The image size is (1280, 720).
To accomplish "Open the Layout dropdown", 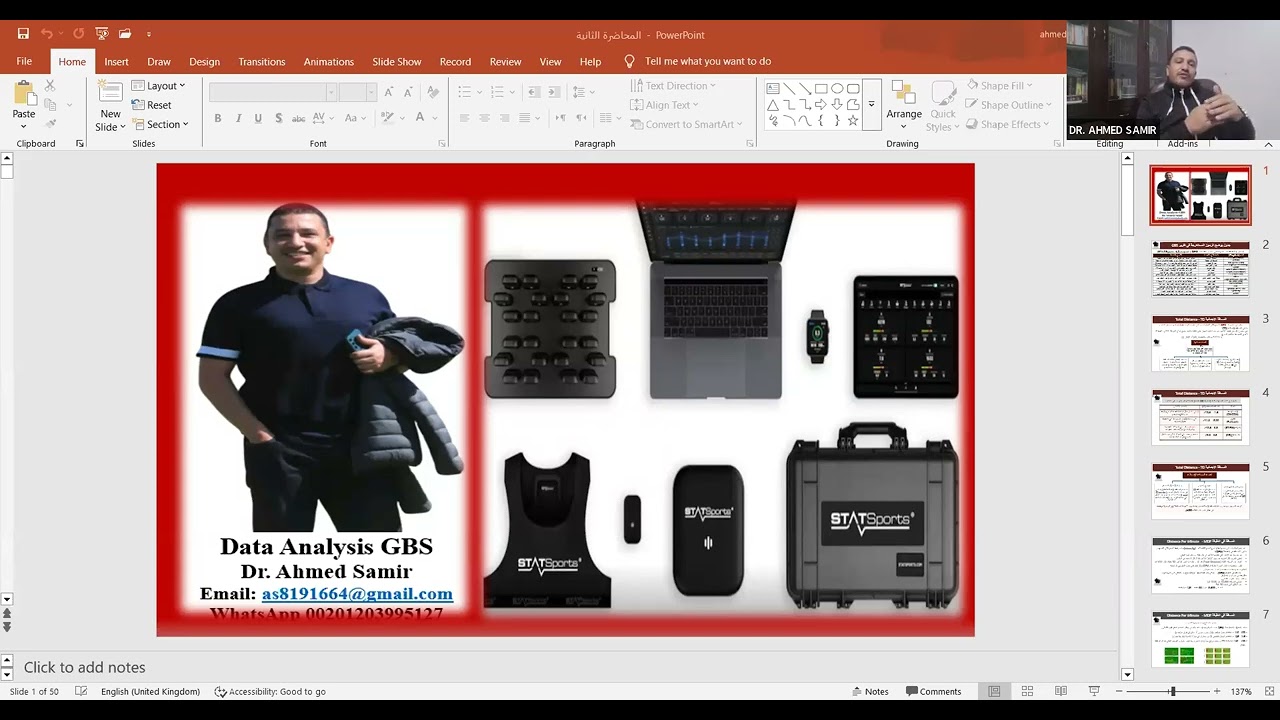I will (x=158, y=86).
